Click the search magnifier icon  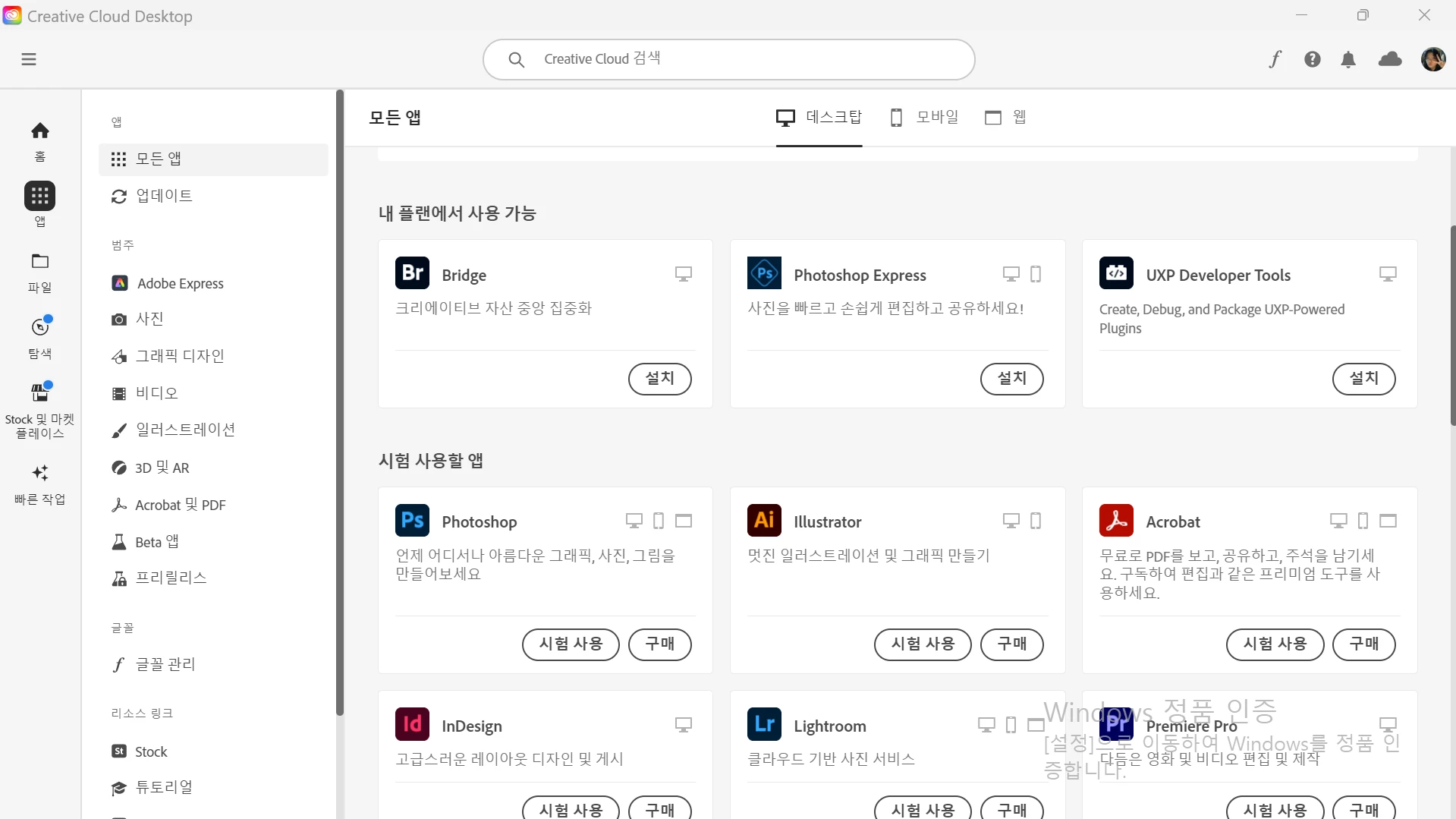pyautogui.click(x=516, y=59)
